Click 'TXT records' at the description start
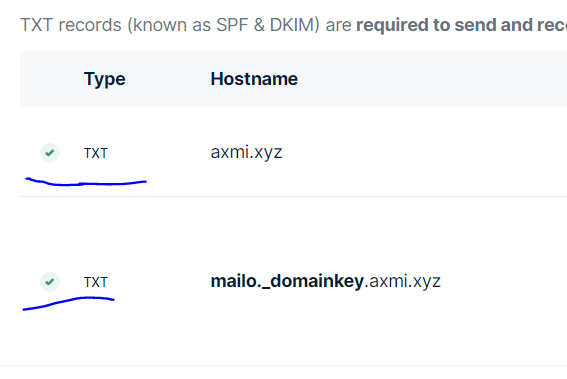This screenshot has width=567, height=379. tap(71, 25)
